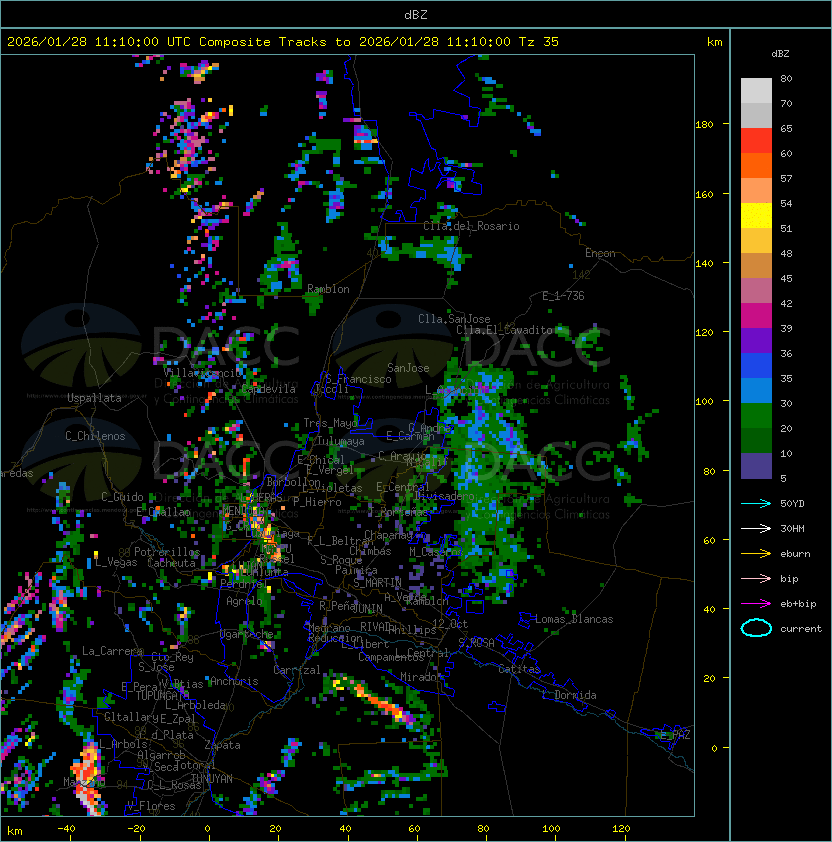Click the Carrizal map label
Image resolution: width=832 pixels, height=842 pixels.
tap(297, 670)
